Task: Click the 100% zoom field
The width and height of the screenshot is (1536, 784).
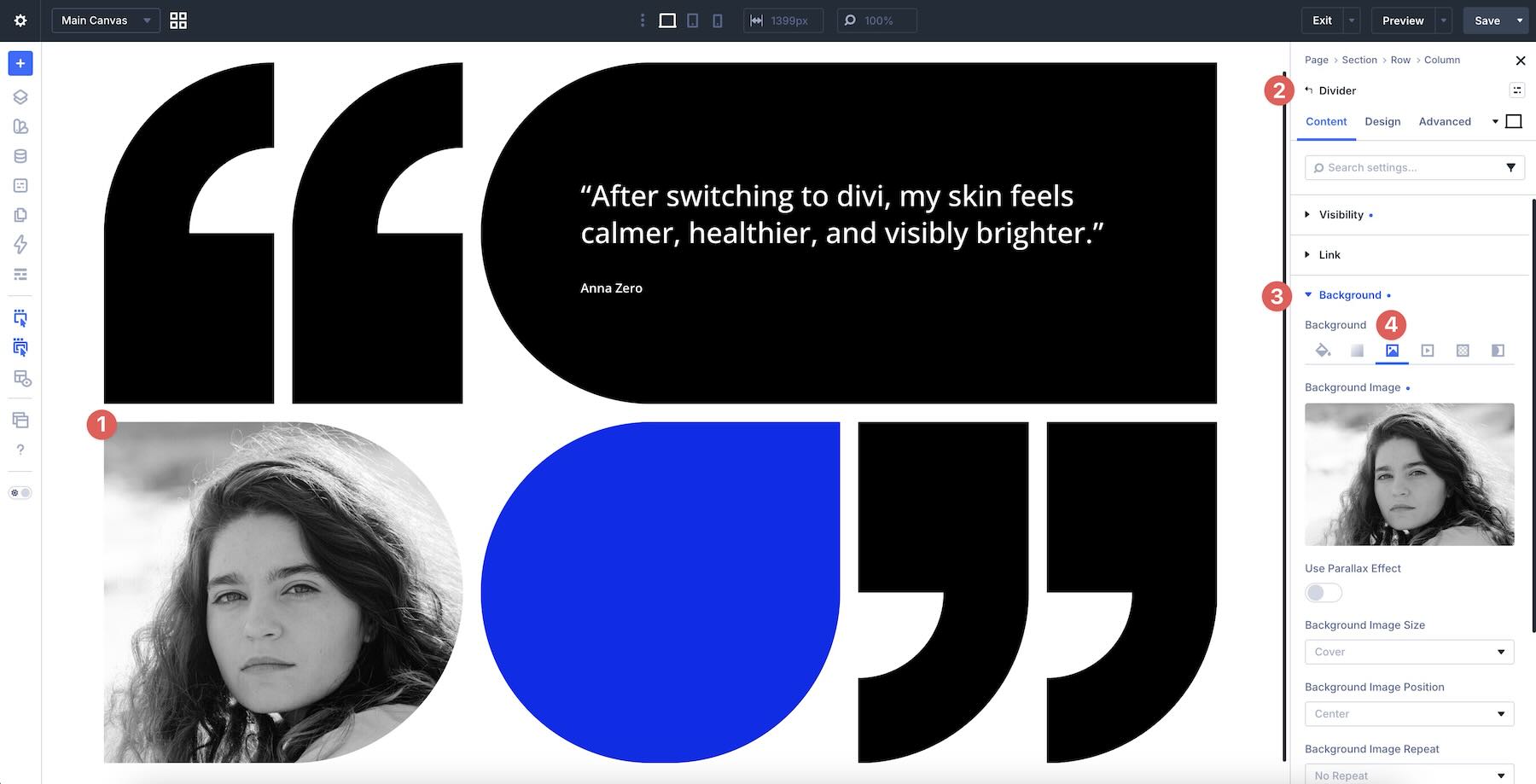Action: (x=877, y=20)
